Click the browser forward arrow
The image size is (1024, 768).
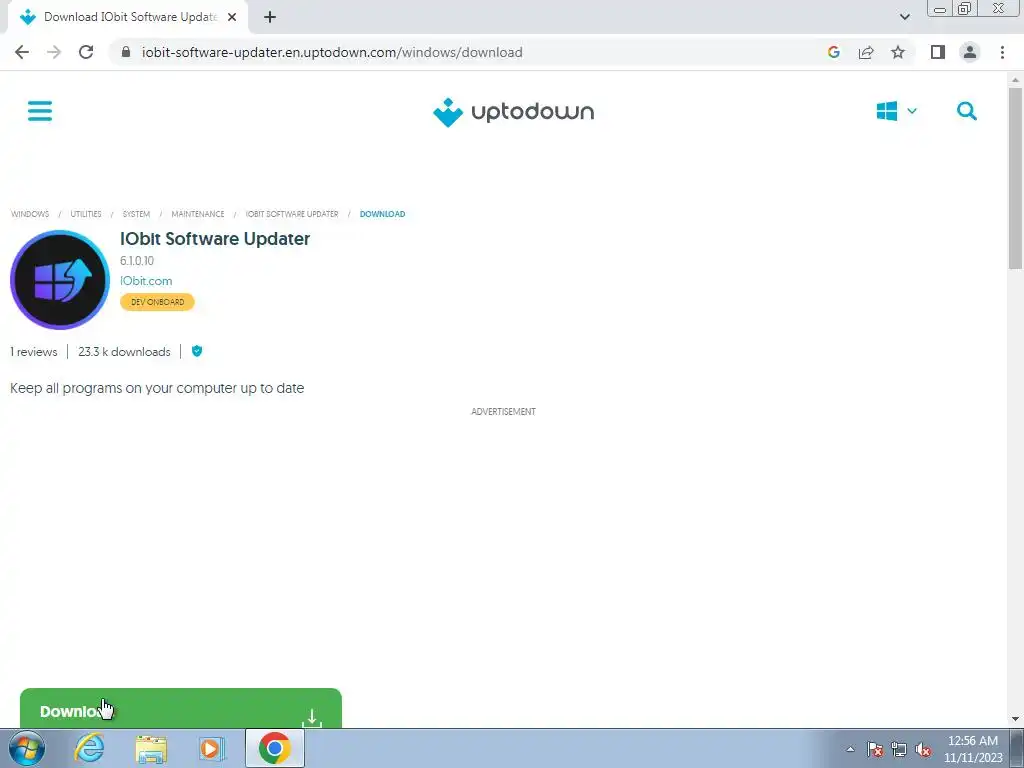pyautogui.click(x=54, y=52)
